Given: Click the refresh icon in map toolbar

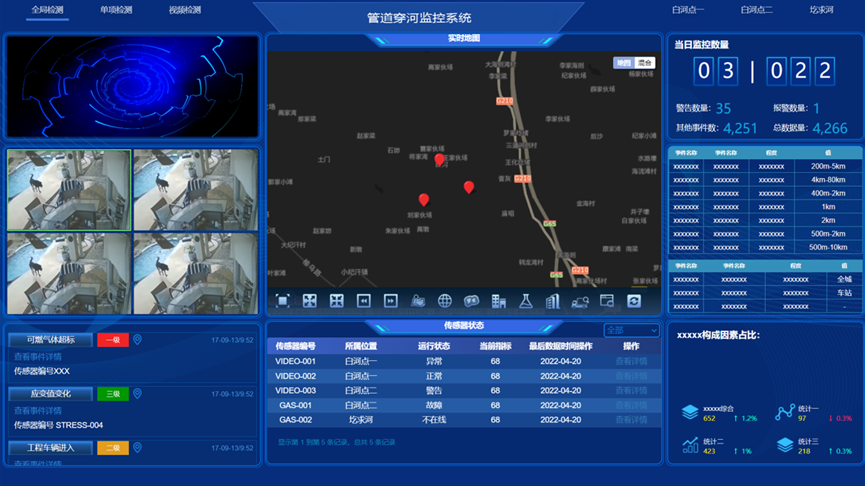Looking at the screenshot, I should pyautogui.click(x=634, y=301).
